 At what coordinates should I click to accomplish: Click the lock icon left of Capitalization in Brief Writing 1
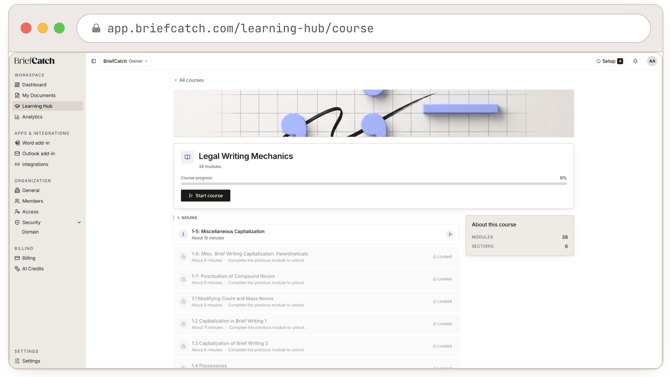[183, 324]
